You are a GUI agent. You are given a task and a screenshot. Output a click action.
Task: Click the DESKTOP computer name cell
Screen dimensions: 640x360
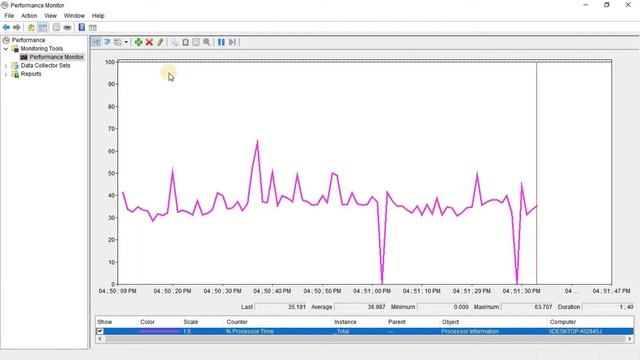pyautogui.click(x=576, y=331)
